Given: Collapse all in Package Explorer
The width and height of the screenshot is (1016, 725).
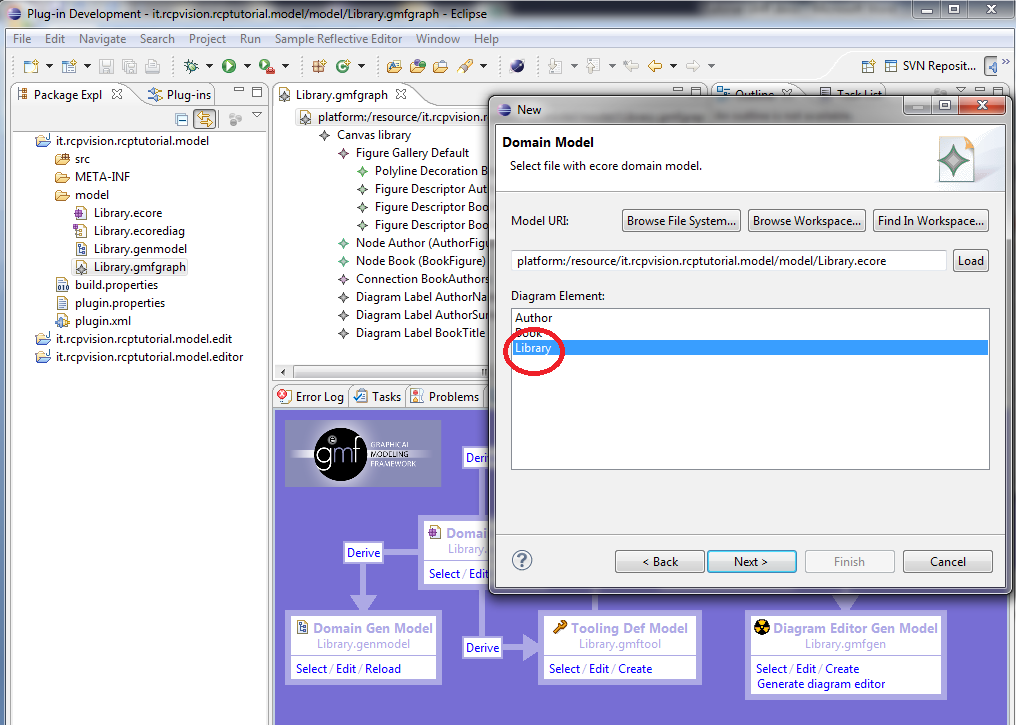Looking at the screenshot, I should 182,119.
